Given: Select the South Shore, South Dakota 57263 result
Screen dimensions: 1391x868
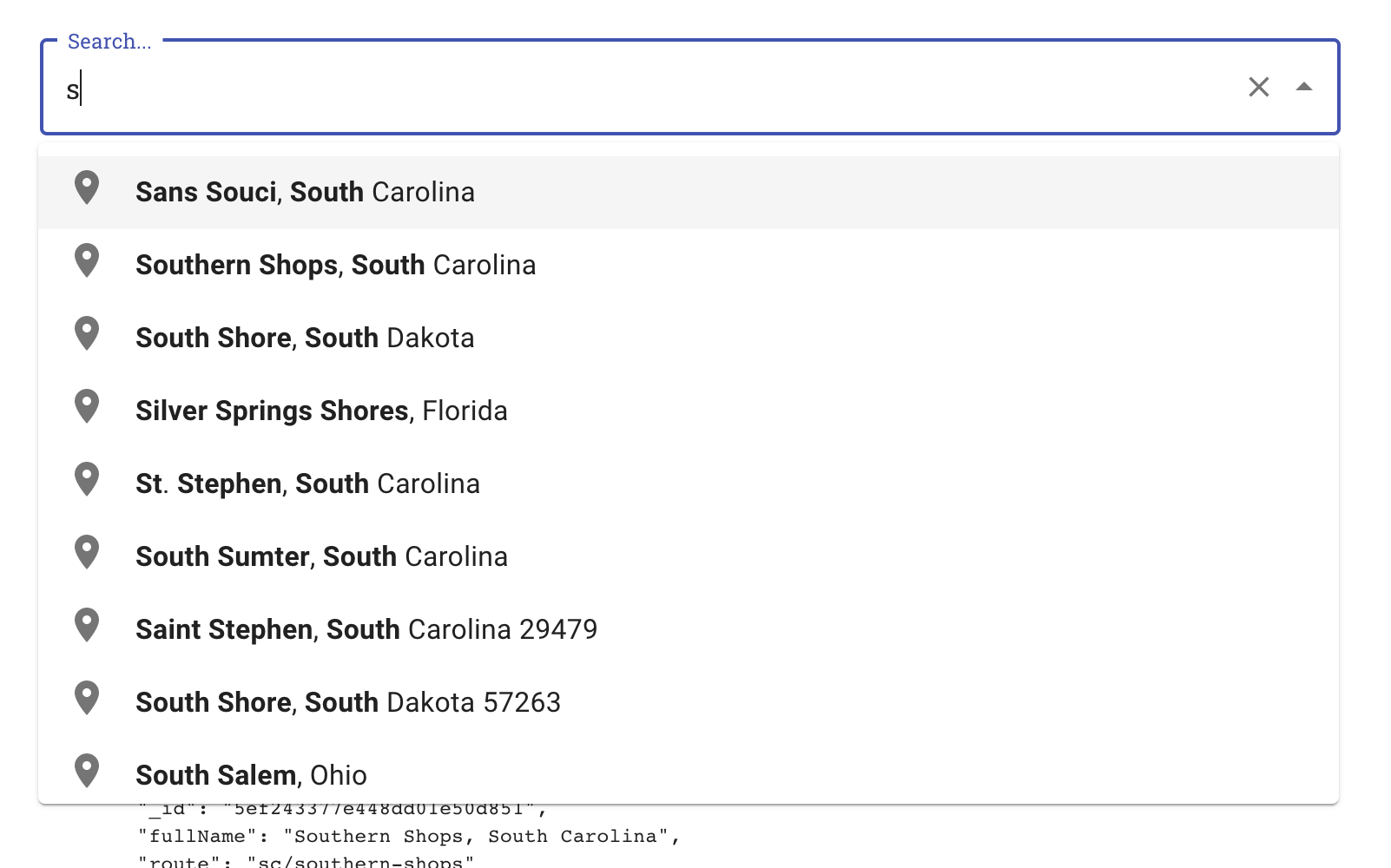Looking at the screenshot, I should tap(347, 700).
